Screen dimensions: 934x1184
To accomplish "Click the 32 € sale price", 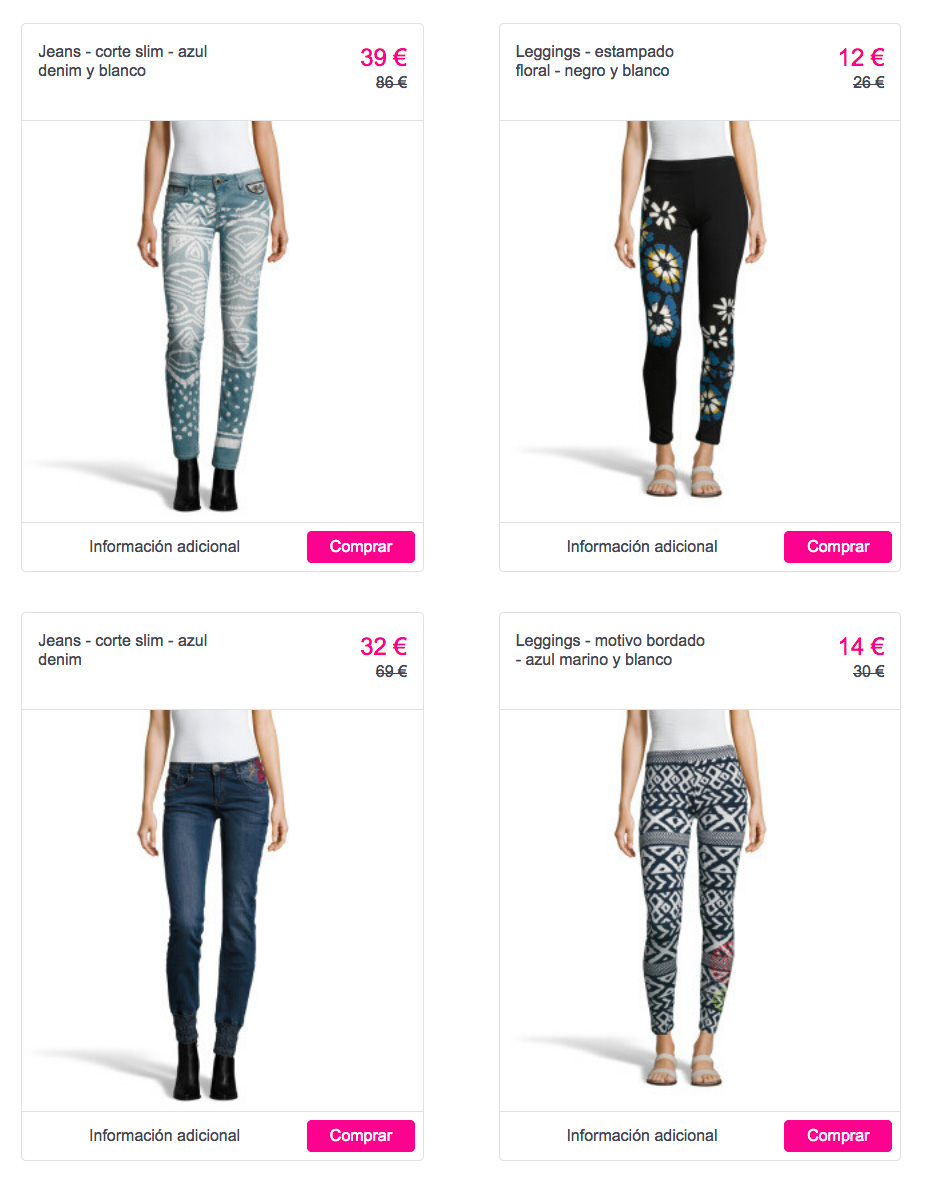I will point(384,646).
